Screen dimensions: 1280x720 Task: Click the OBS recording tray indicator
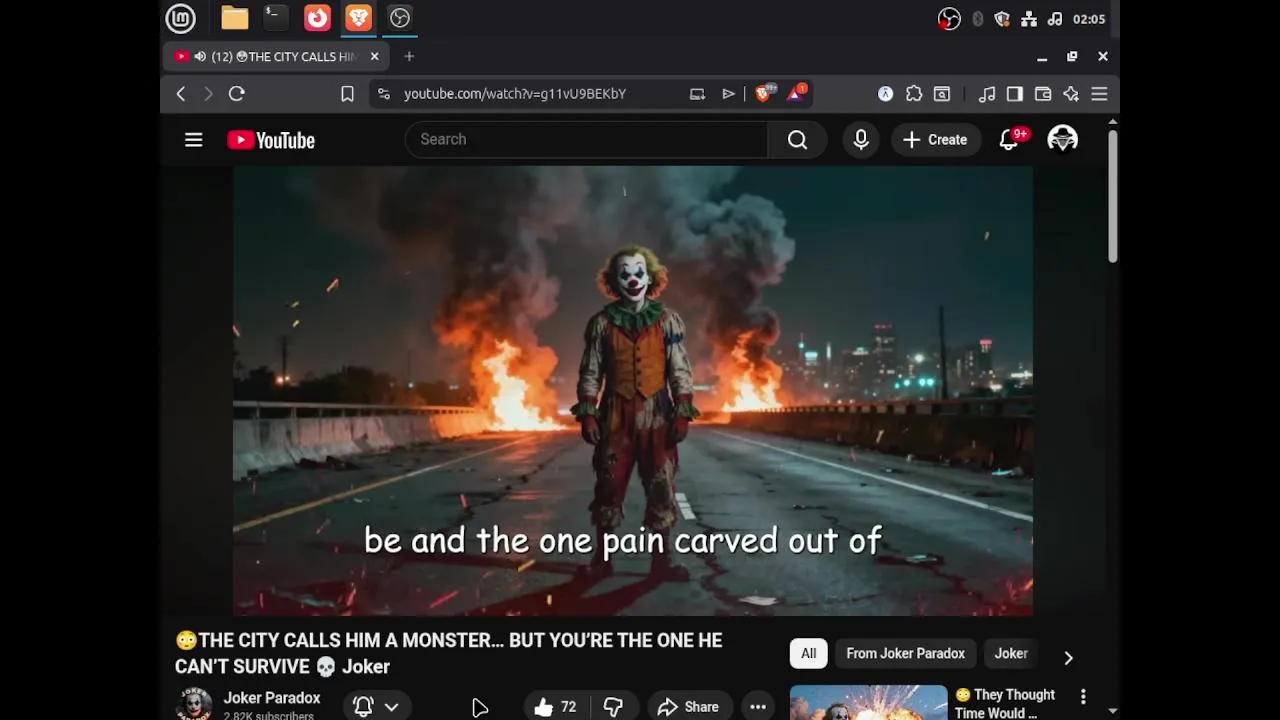[949, 19]
